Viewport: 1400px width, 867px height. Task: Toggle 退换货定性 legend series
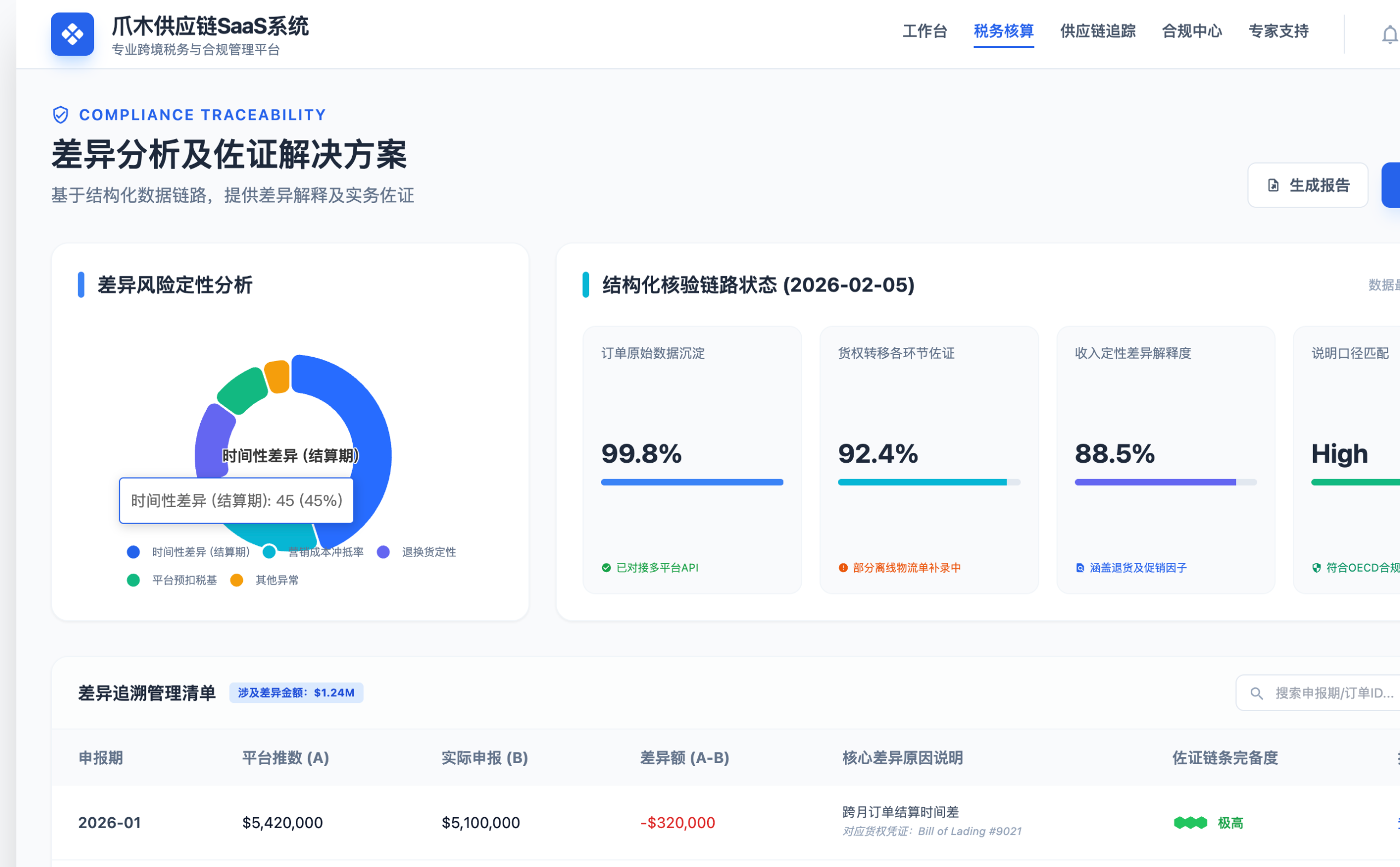coord(428,551)
